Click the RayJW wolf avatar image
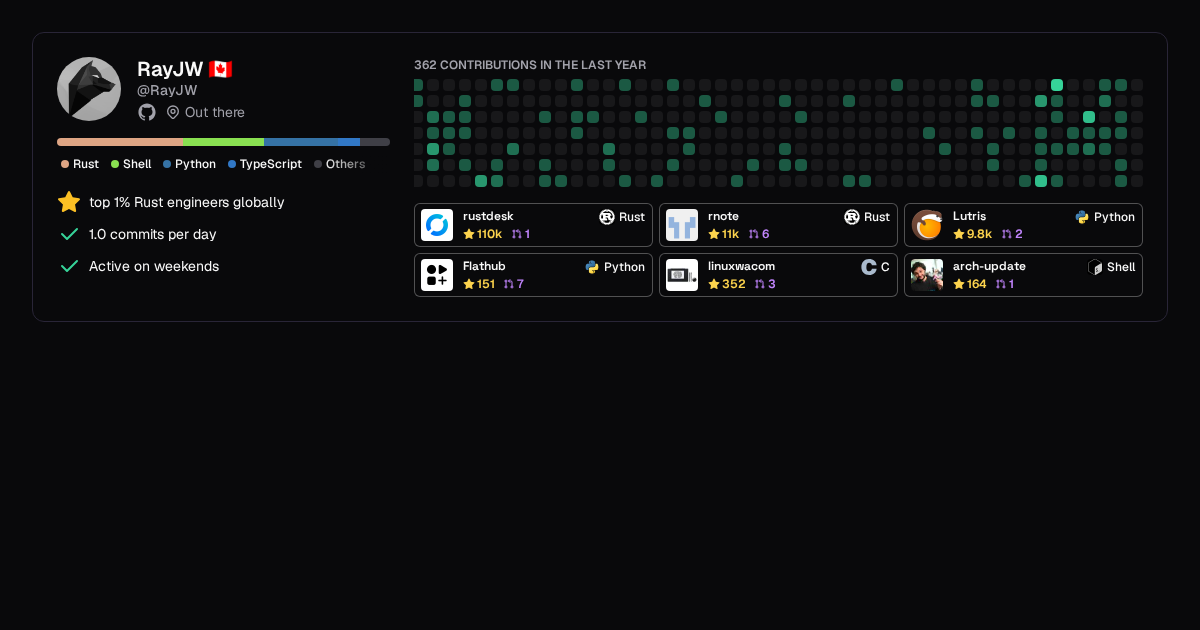The width and height of the screenshot is (1200, 630). click(89, 89)
